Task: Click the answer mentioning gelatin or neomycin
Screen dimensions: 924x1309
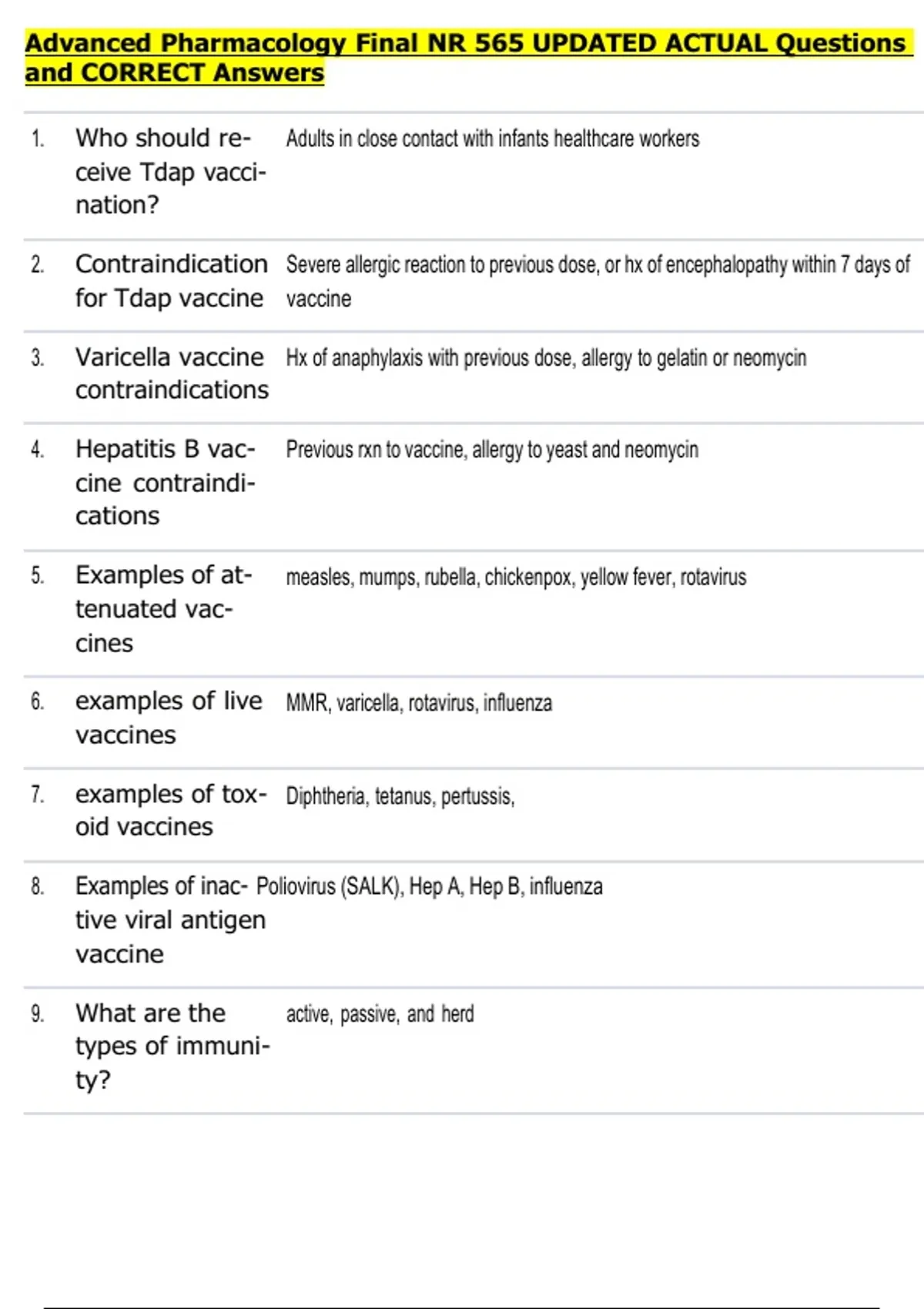Action: tap(546, 358)
